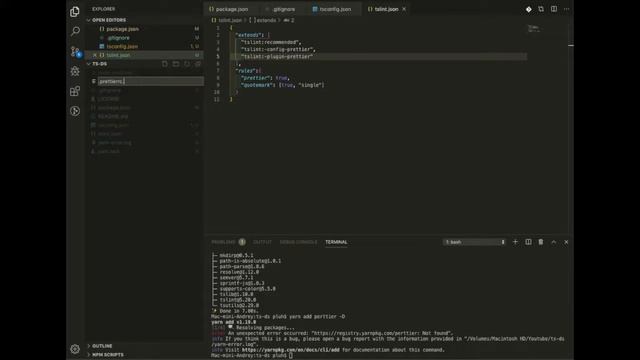Open the Output panel tab

click(x=262, y=242)
